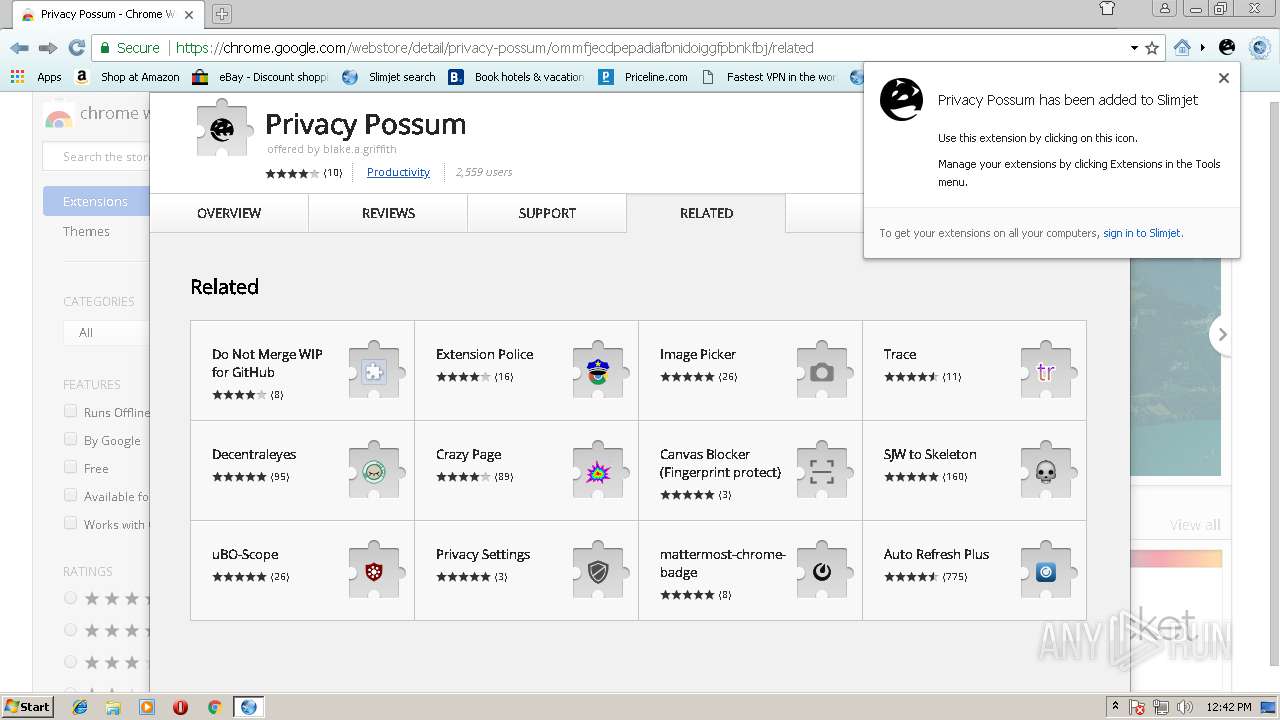Open the Auto Refresh Plus icon

(1046, 571)
